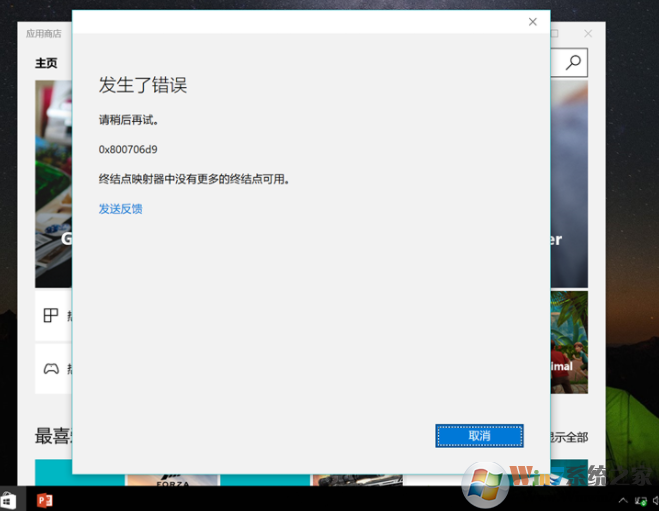Click the error code 0x800706d9 text
This screenshot has width=659, height=511.
(128, 150)
